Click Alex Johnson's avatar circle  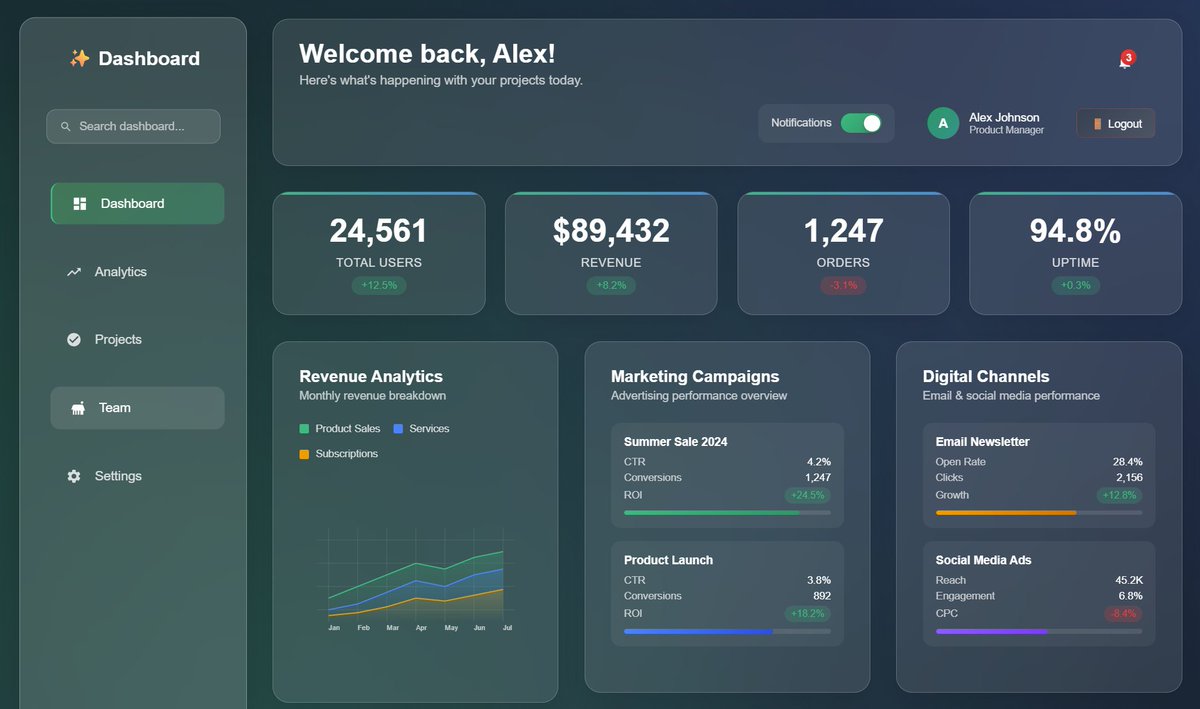(x=941, y=123)
